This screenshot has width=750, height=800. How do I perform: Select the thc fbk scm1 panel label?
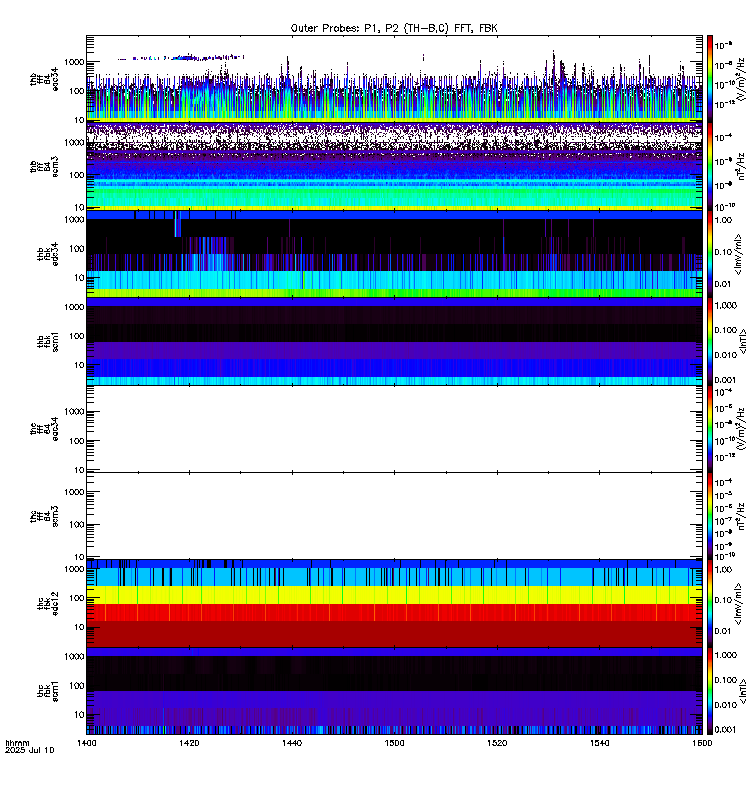(x=47, y=691)
